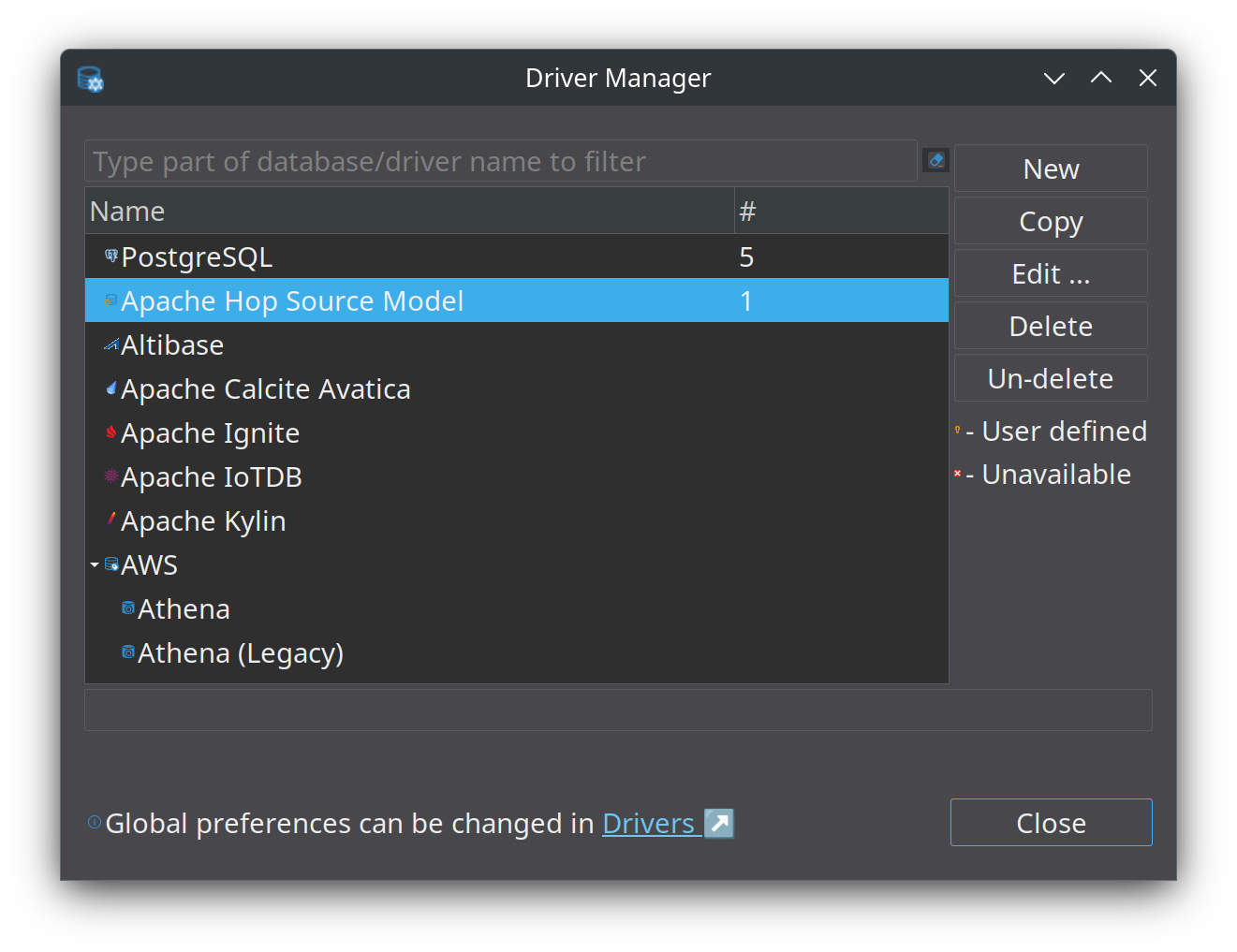Select the Altibase driver
This screenshot has height=952, width=1237.
517,344
